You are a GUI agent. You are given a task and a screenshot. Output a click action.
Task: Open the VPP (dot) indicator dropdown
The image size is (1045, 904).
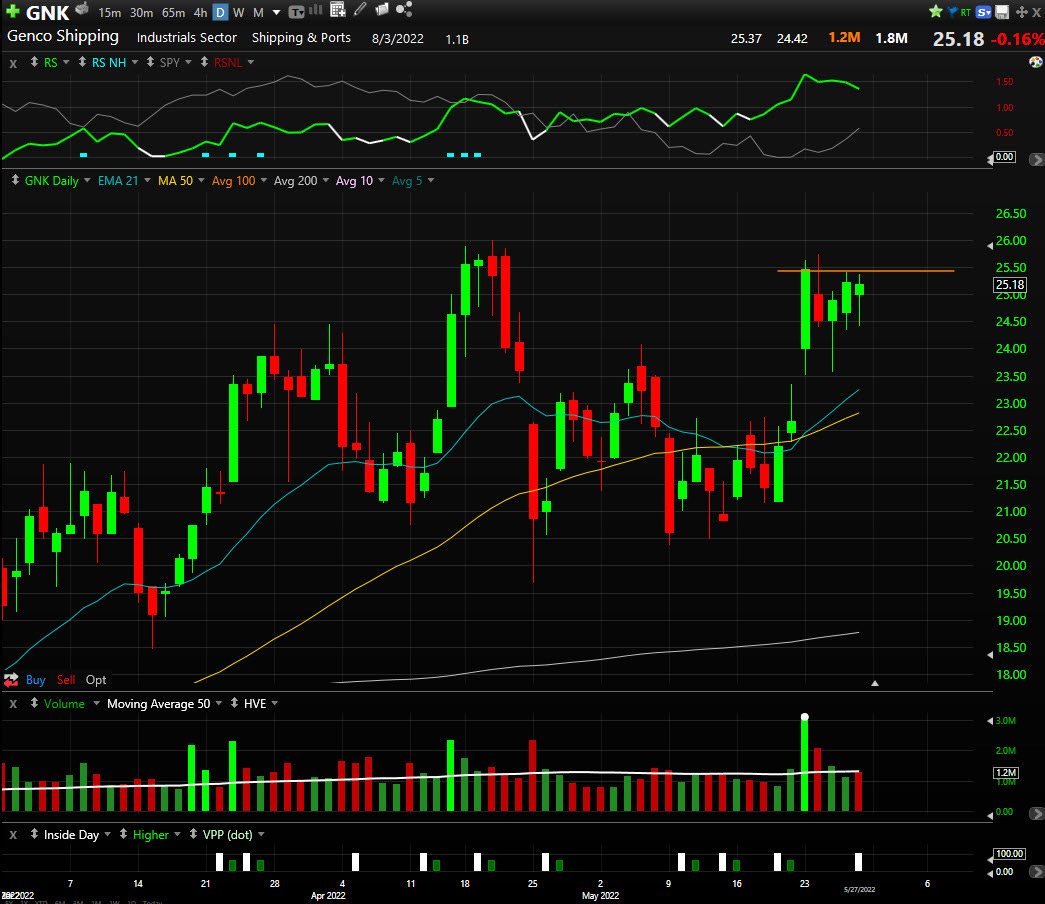[x=261, y=835]
